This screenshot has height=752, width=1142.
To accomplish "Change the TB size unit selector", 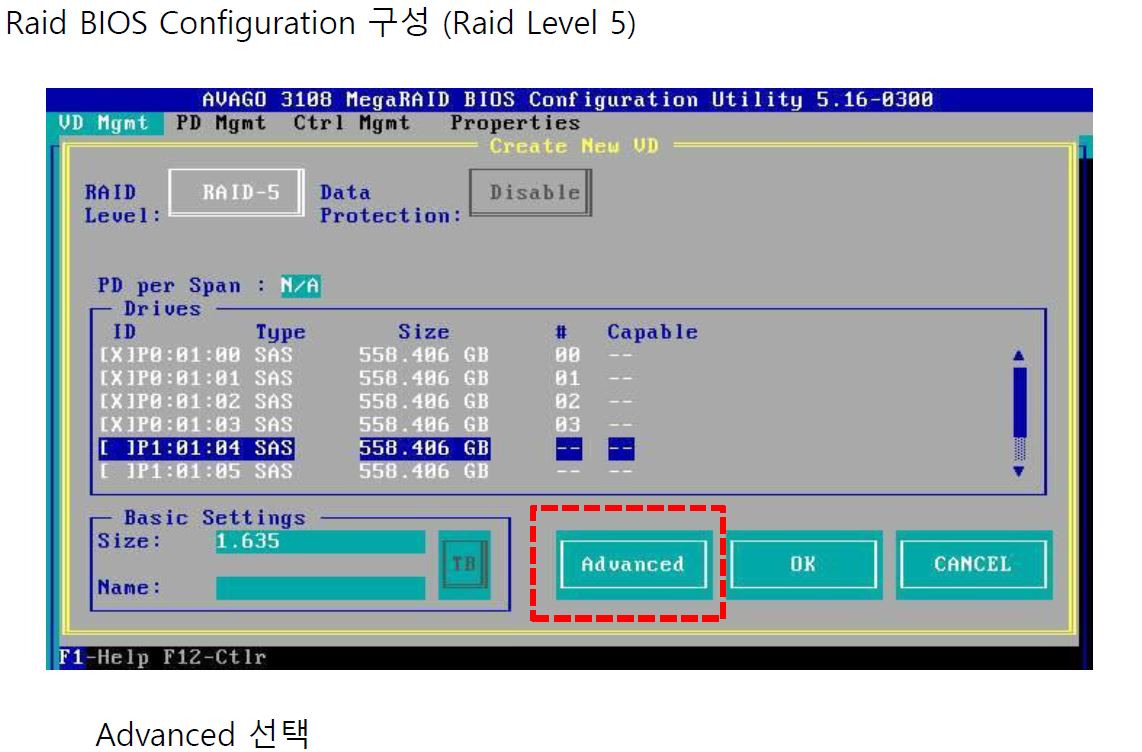I will (463, 565).
